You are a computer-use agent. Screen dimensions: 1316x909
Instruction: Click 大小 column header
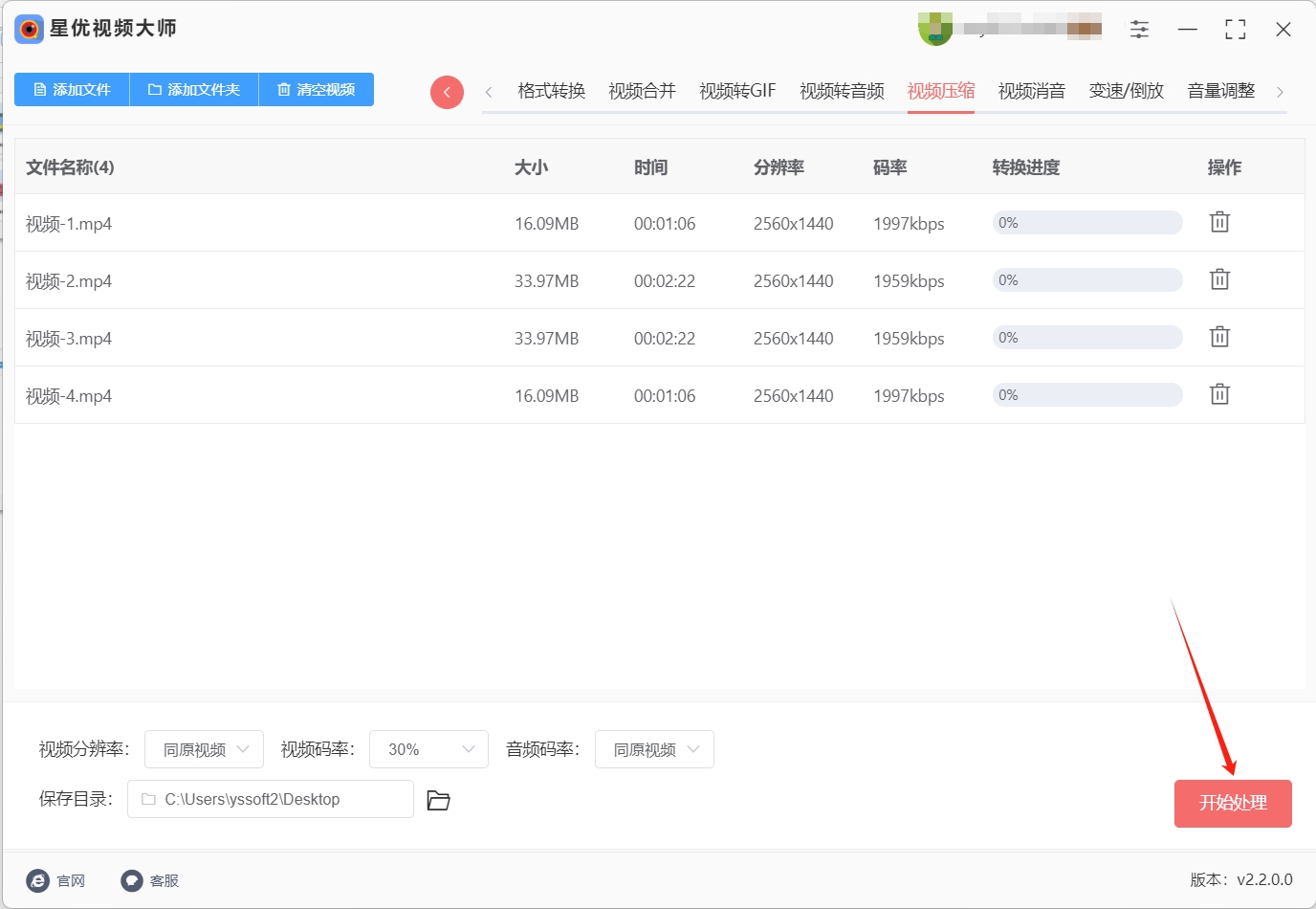(531, 167)
